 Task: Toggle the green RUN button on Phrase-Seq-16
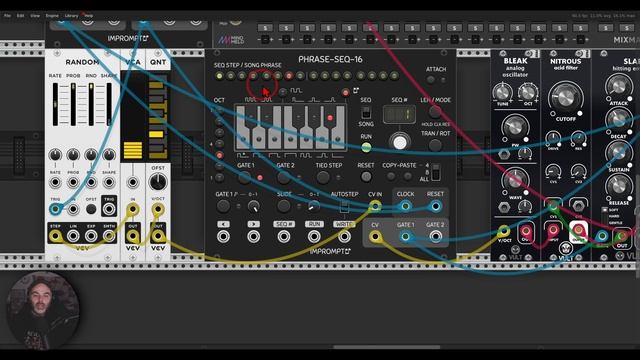point(366,147)
